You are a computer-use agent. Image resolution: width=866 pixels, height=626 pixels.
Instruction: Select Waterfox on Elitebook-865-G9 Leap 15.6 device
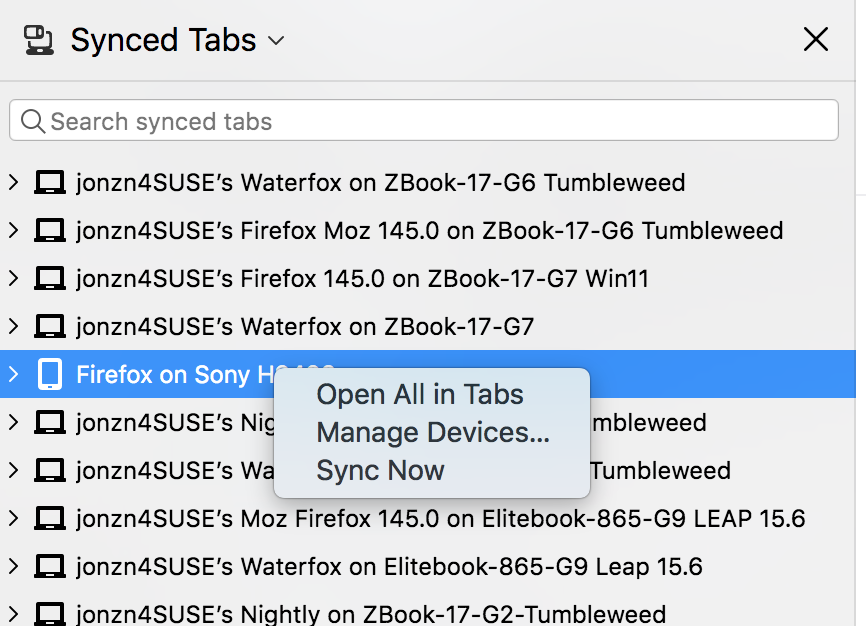(389, 567)
